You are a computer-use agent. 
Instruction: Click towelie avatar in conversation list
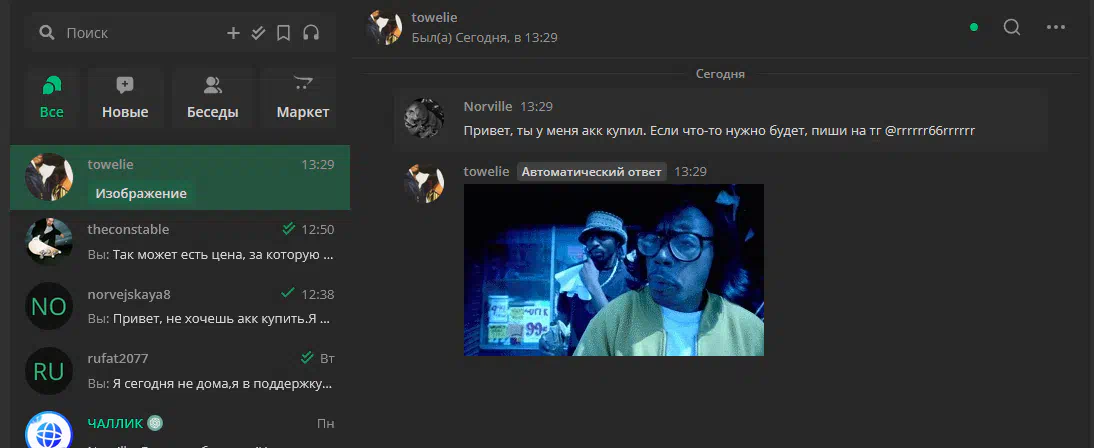(x=49, y=177)
